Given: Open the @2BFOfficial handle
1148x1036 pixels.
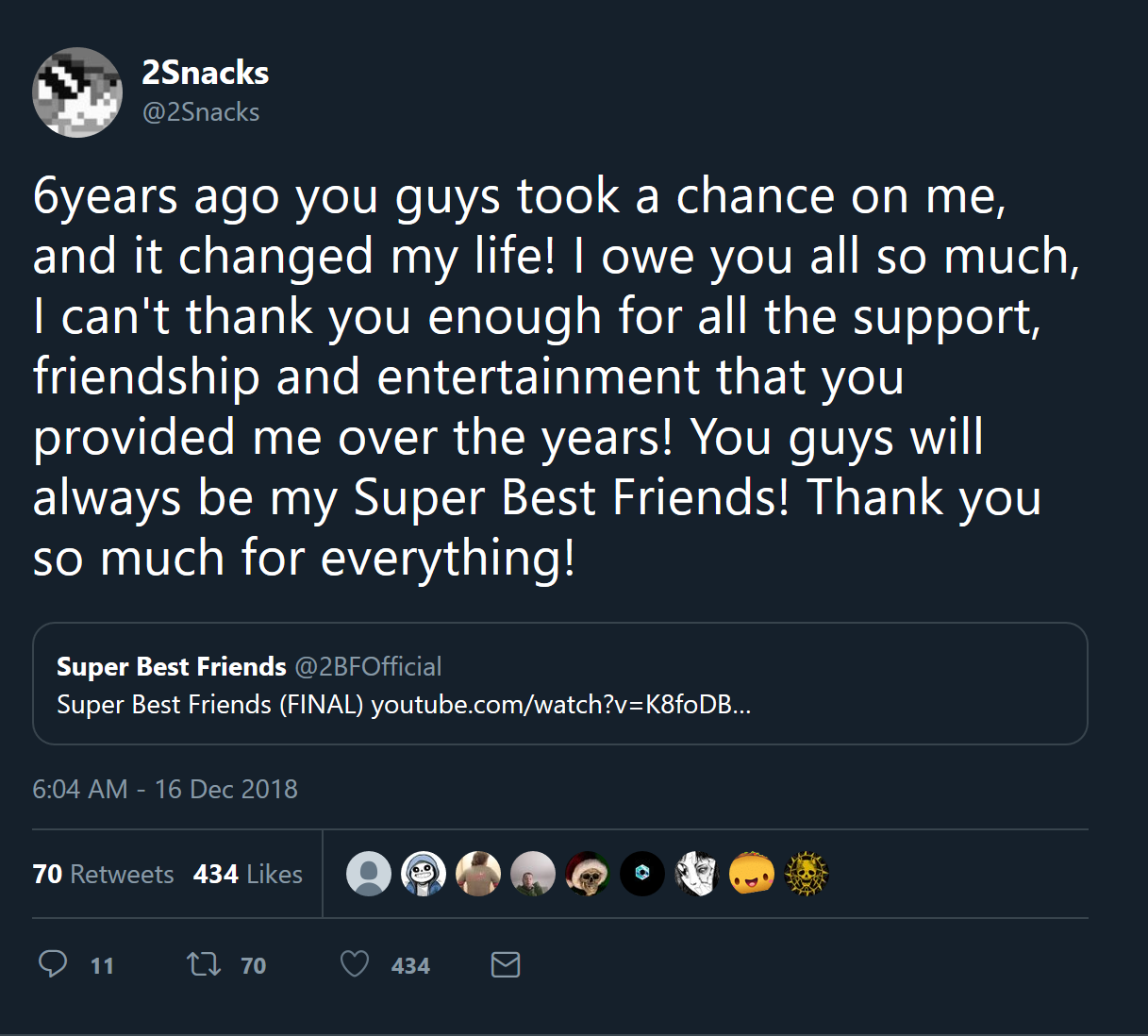Looking at the screenshot, I should [x=367, y=666].
